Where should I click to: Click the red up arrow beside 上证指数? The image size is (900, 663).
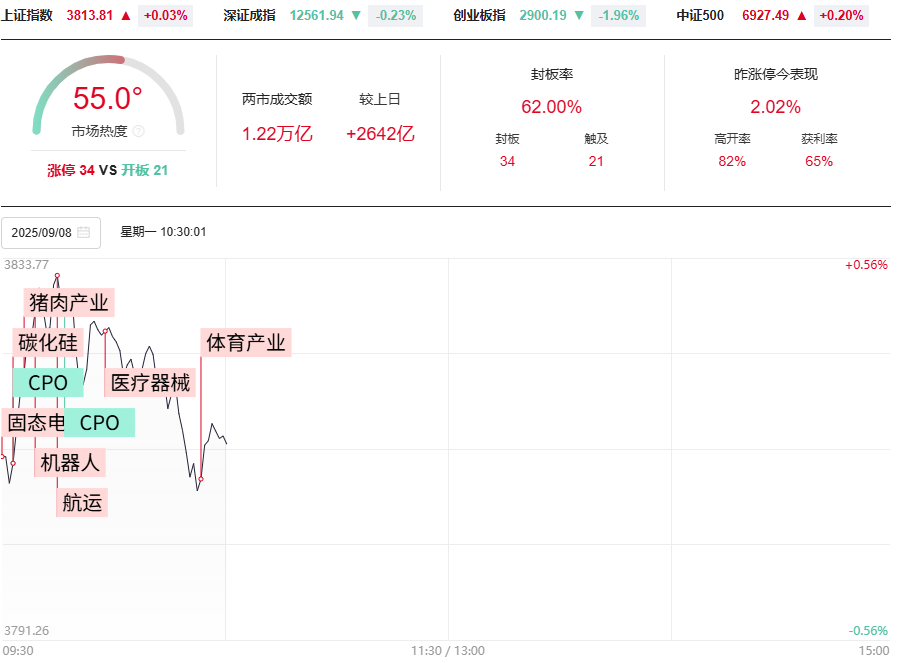tap(125, 16)
